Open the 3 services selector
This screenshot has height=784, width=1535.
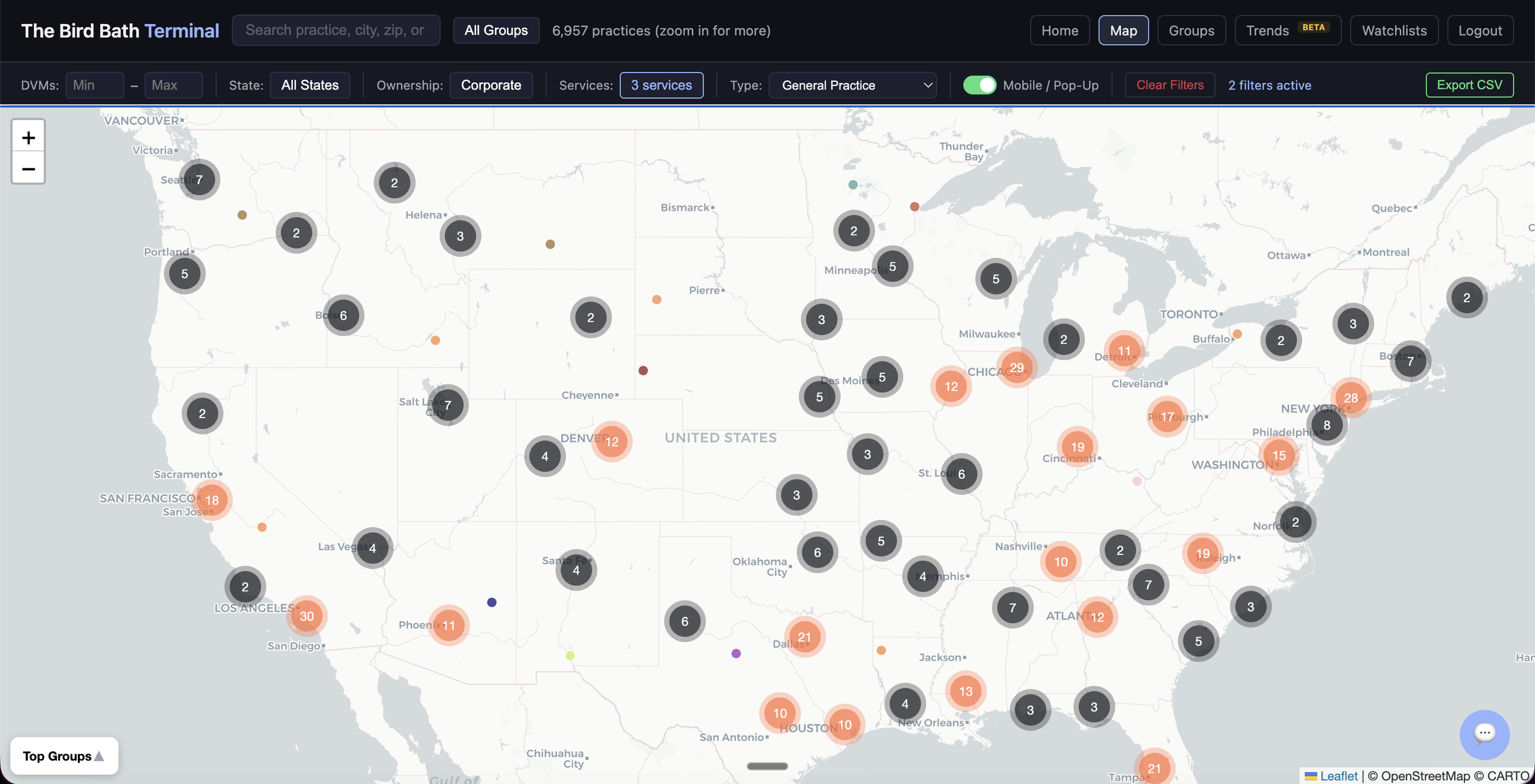[661, 85]
